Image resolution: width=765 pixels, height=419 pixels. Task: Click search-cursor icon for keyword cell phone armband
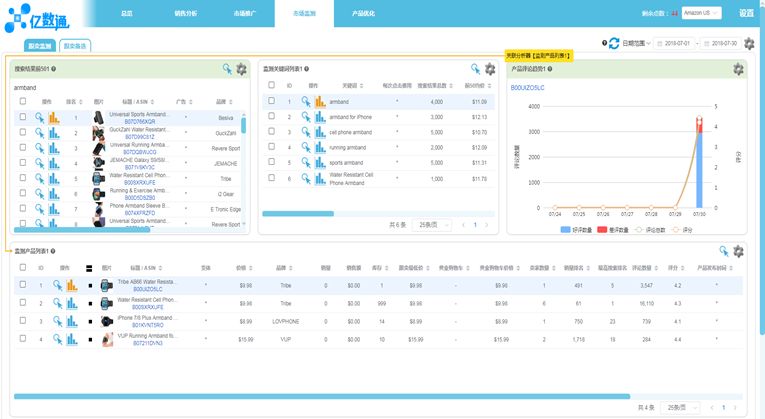coord(306,132)
